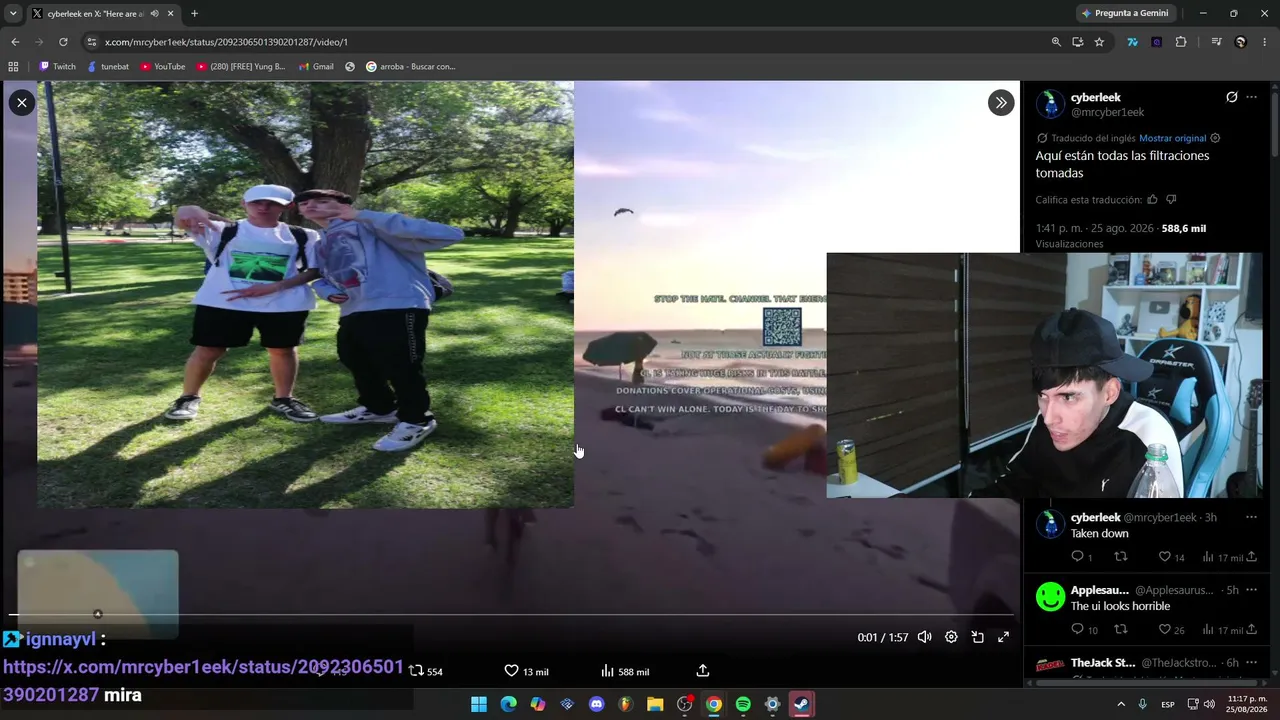
Task: Reload the current page
Action: pos(63,42)
